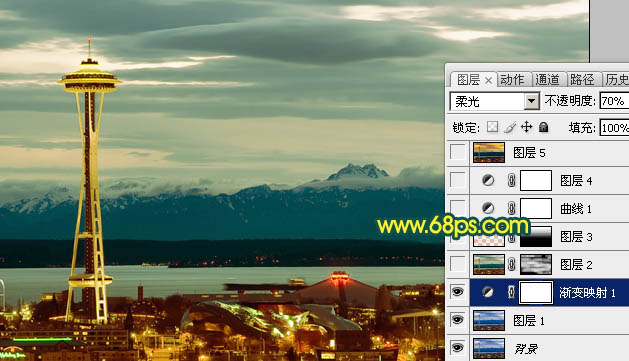Show 图层 4 via its visibility box
This screenshot has height=361, width=629.
[458, 180]
